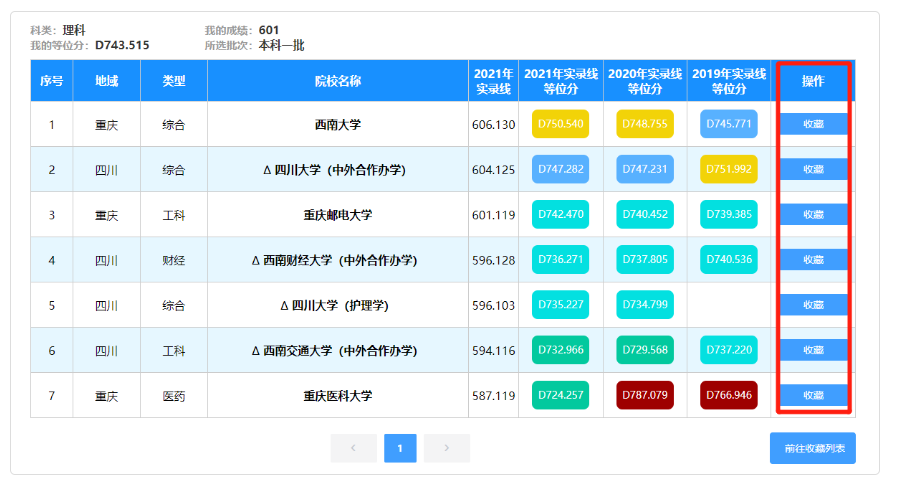This screenshot has height=495, width=901.
Task: Click the 2020年实录线等位分 column header
Action: point(645,80)
